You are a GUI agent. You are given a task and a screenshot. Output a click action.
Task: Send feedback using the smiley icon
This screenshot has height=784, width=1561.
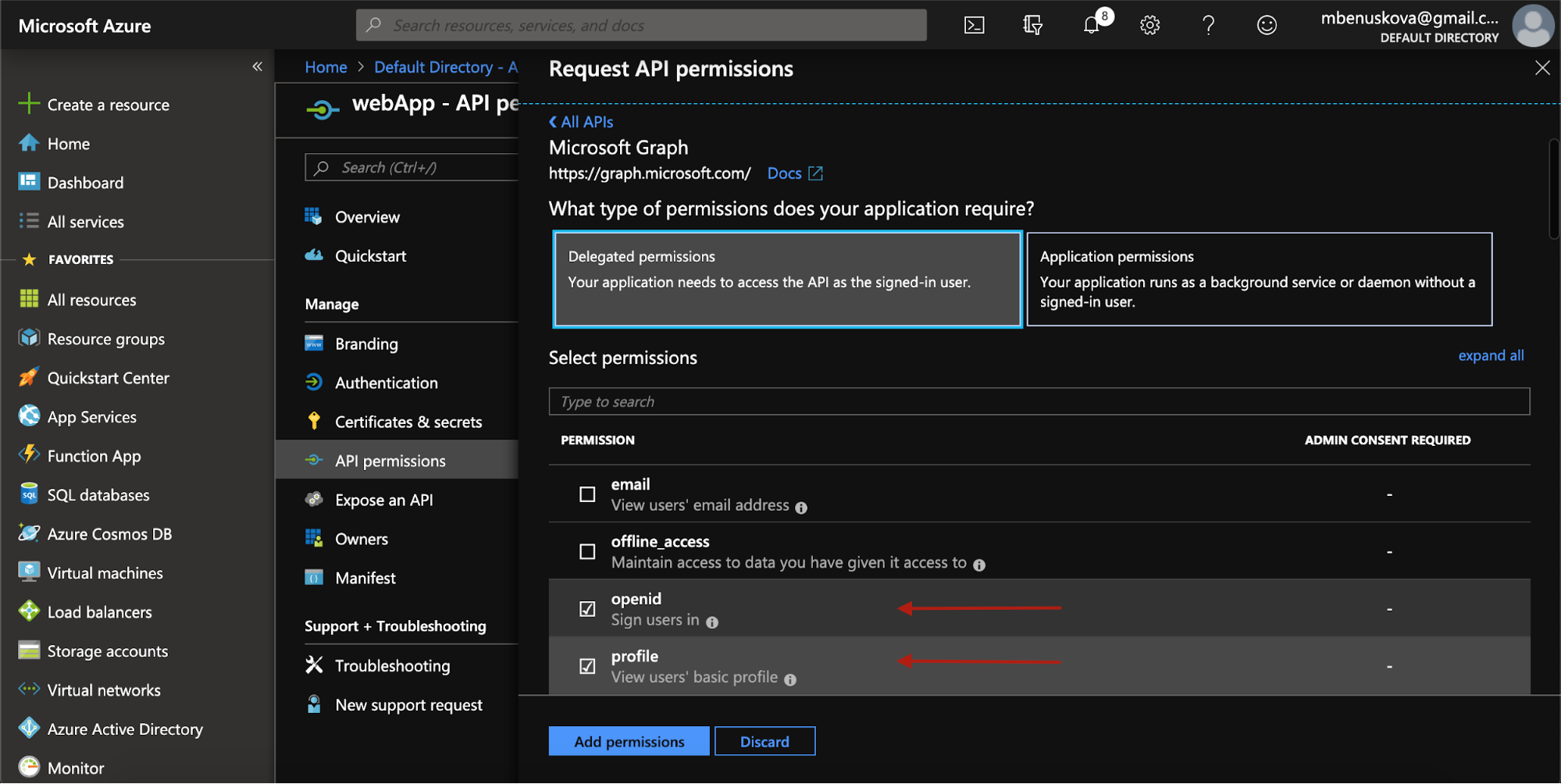pos(1267,25)
